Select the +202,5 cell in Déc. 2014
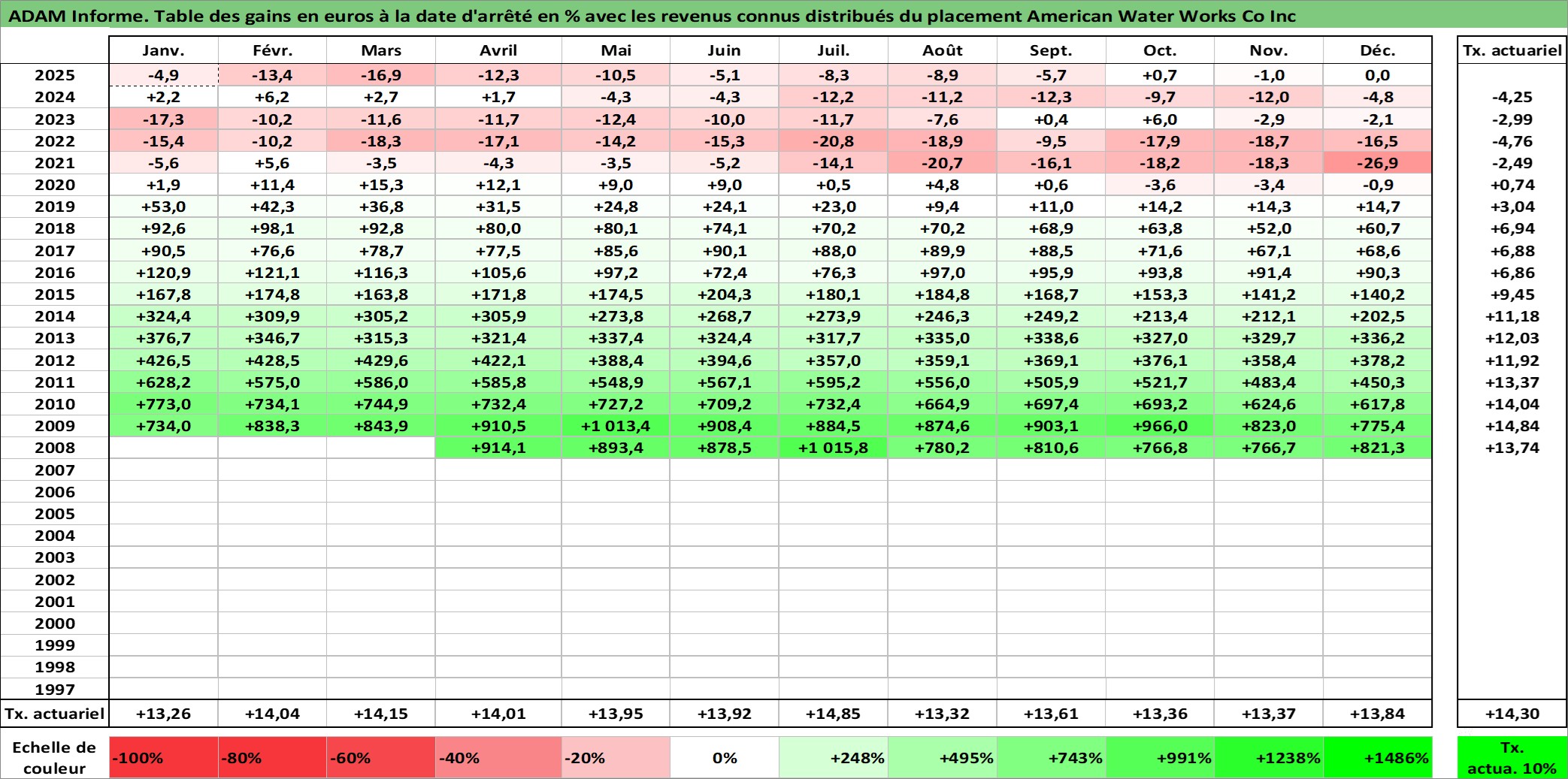1568x779 pixels. pyautogui.click(x=1377, y=316)
